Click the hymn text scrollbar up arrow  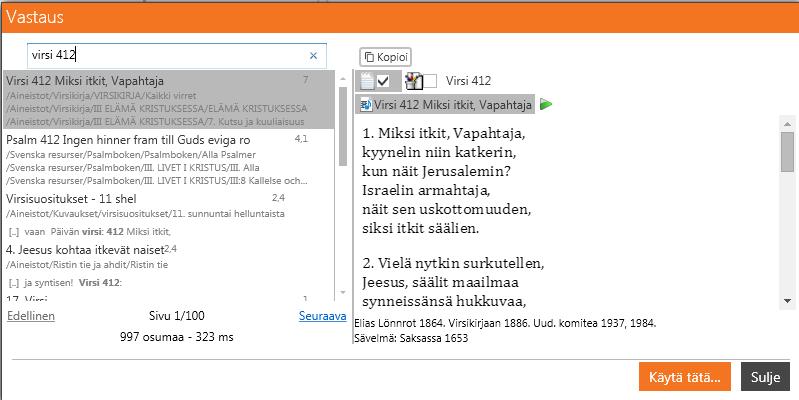click(787, 123)
